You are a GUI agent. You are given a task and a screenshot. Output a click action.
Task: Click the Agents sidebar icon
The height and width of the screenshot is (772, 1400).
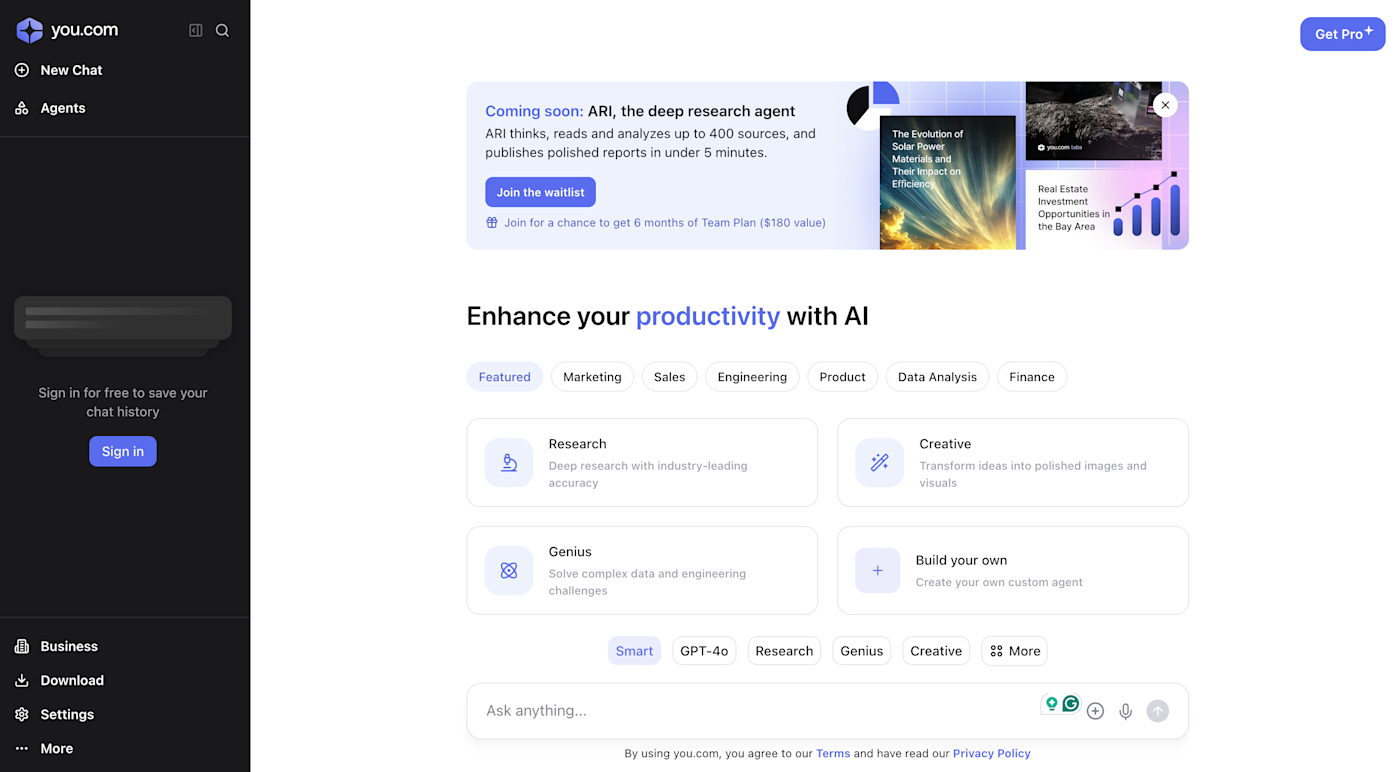pyautogui.click(x=22, y=108)
